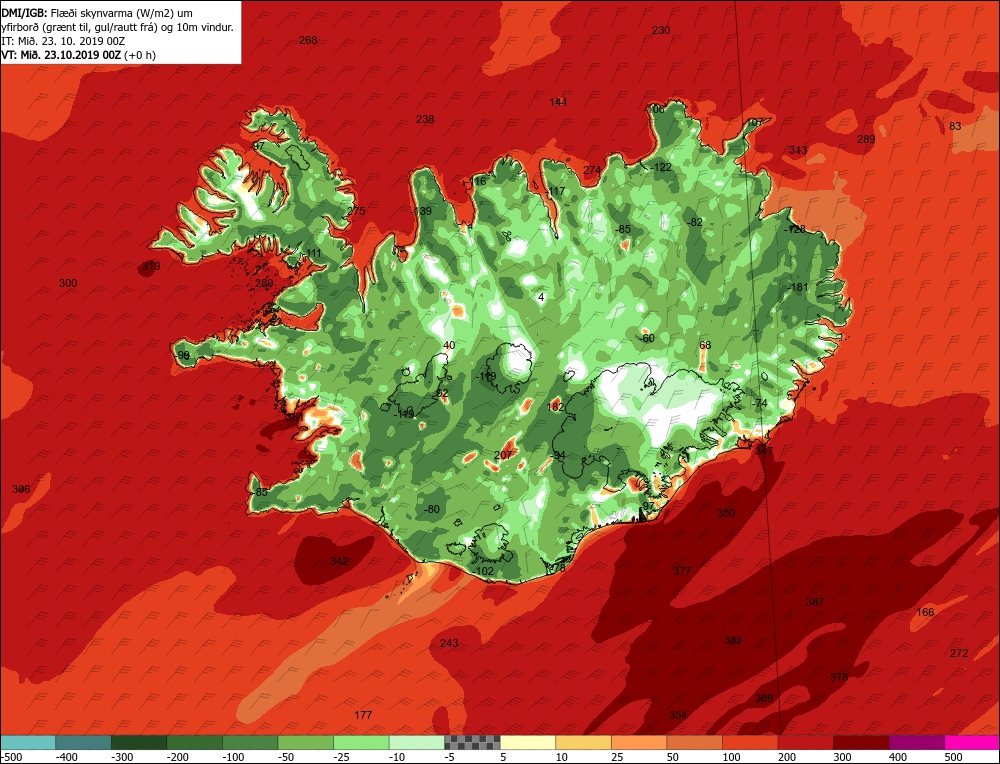The image size is (1000, 764).
Task: Click the legend label -500
Action: click(x=10, y=757)
